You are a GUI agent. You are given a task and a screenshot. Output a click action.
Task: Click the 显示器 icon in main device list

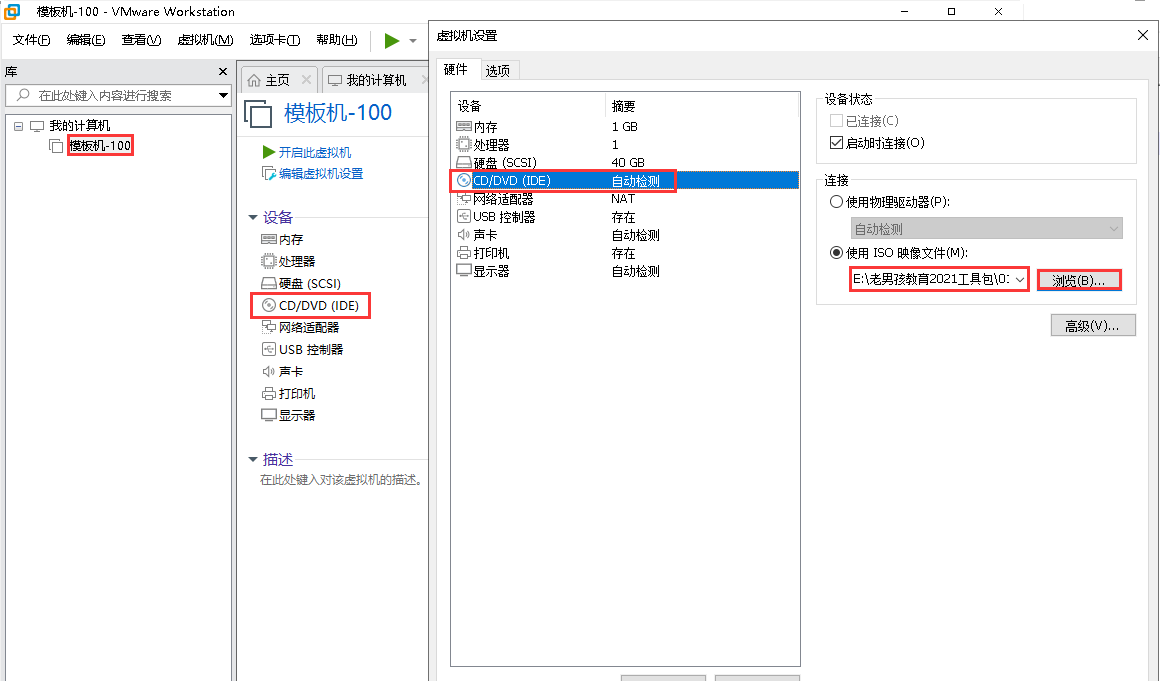(x=269, y=415)
